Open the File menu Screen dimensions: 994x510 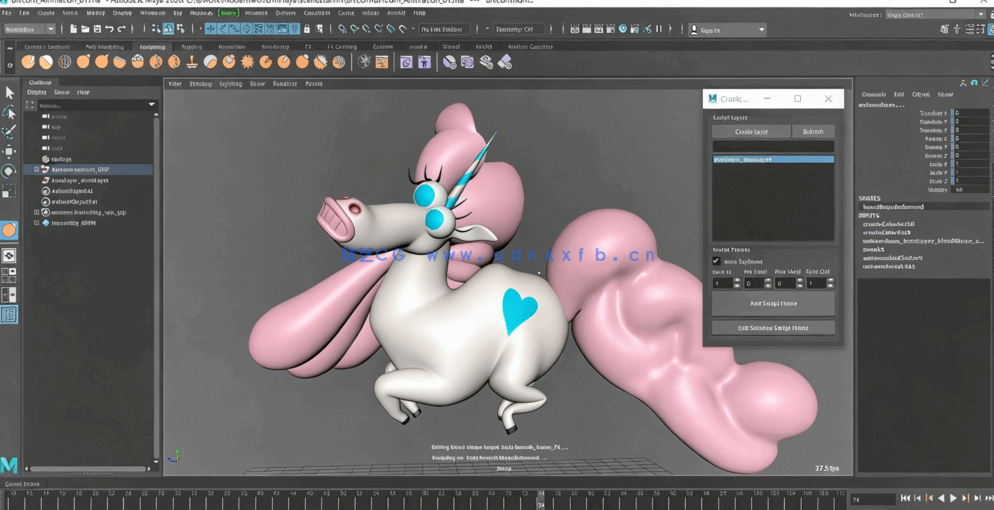(7, 13)
